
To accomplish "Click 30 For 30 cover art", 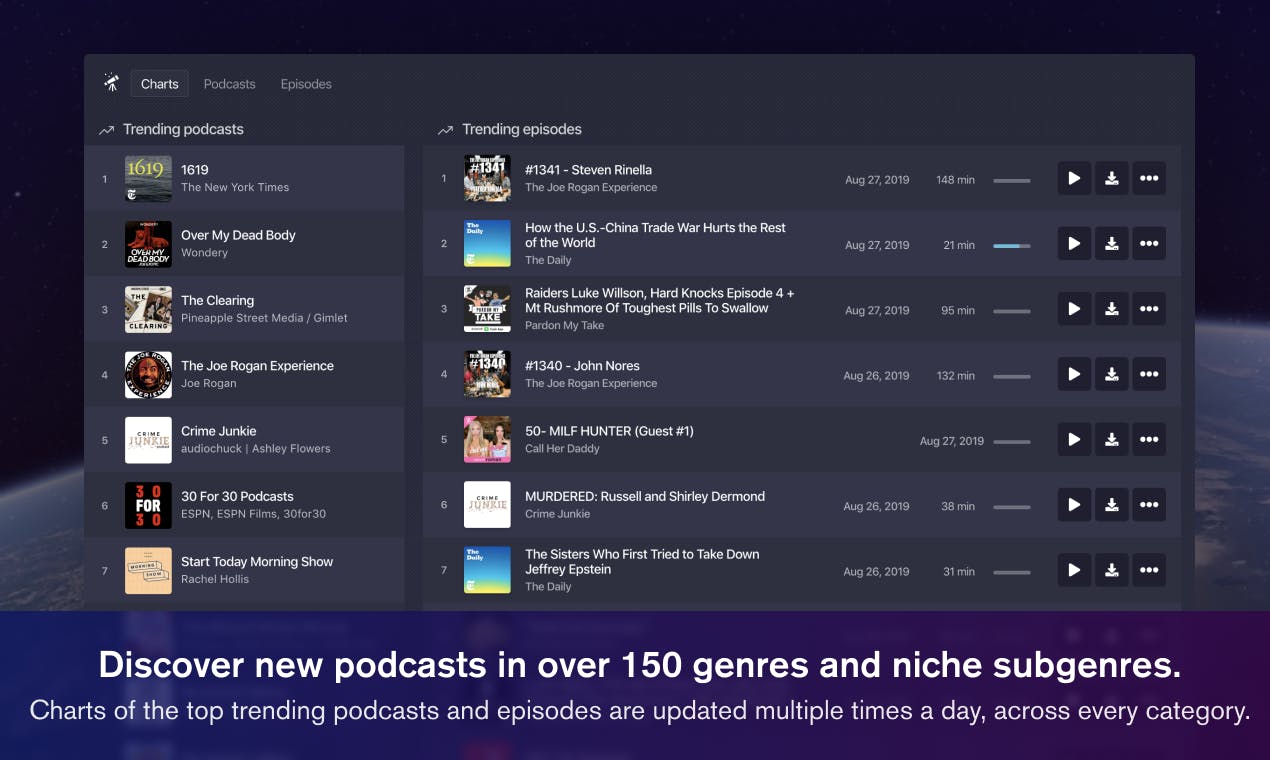I will coord(148,505).
